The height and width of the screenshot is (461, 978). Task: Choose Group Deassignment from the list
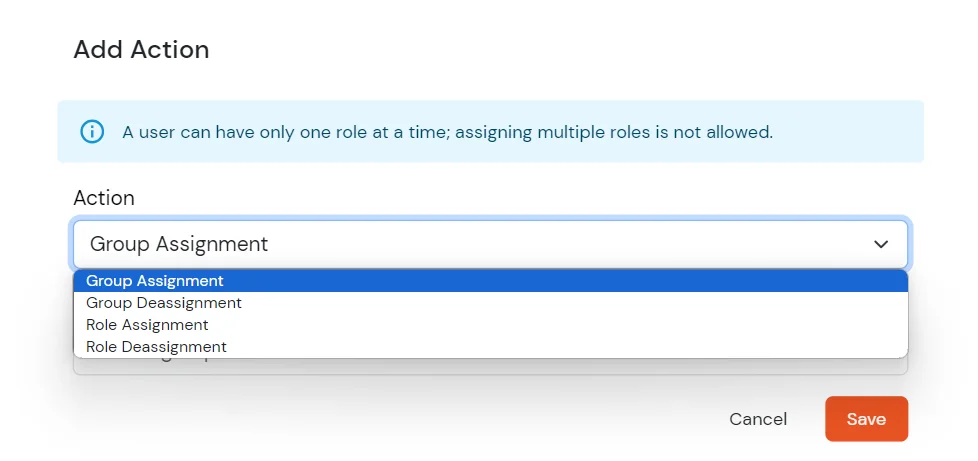164,303
